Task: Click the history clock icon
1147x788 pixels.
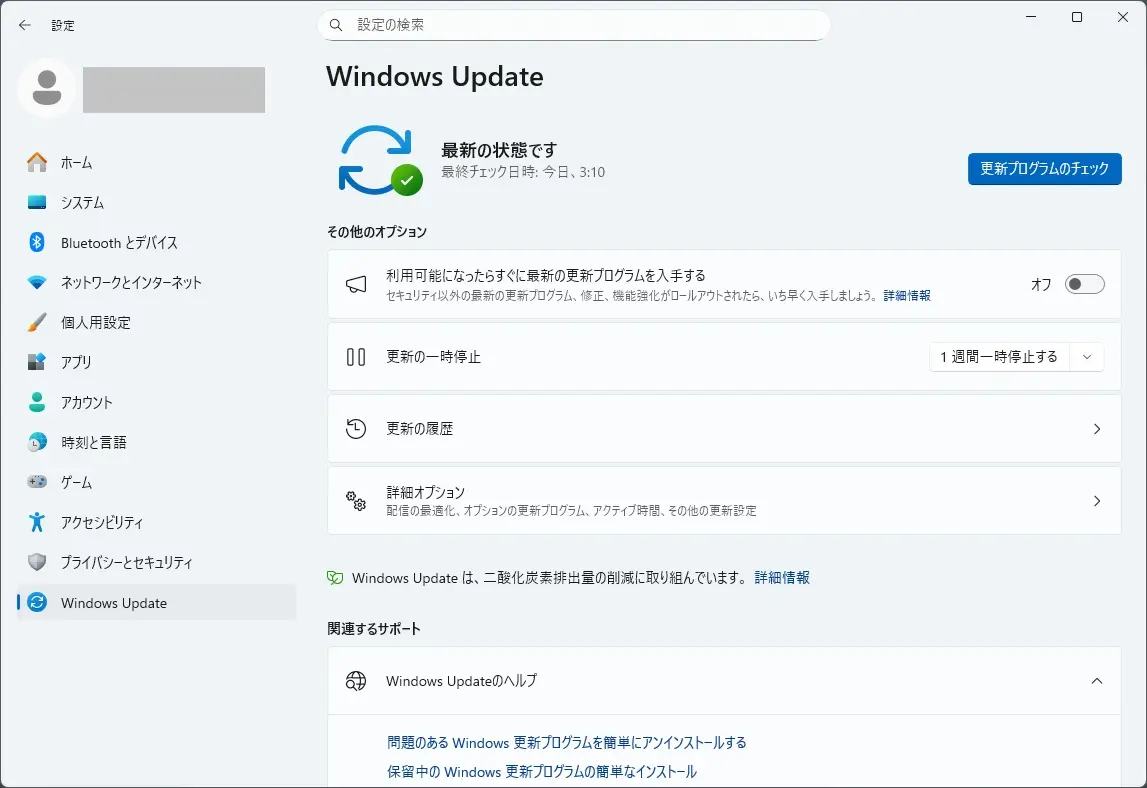Action: [356, 429]
